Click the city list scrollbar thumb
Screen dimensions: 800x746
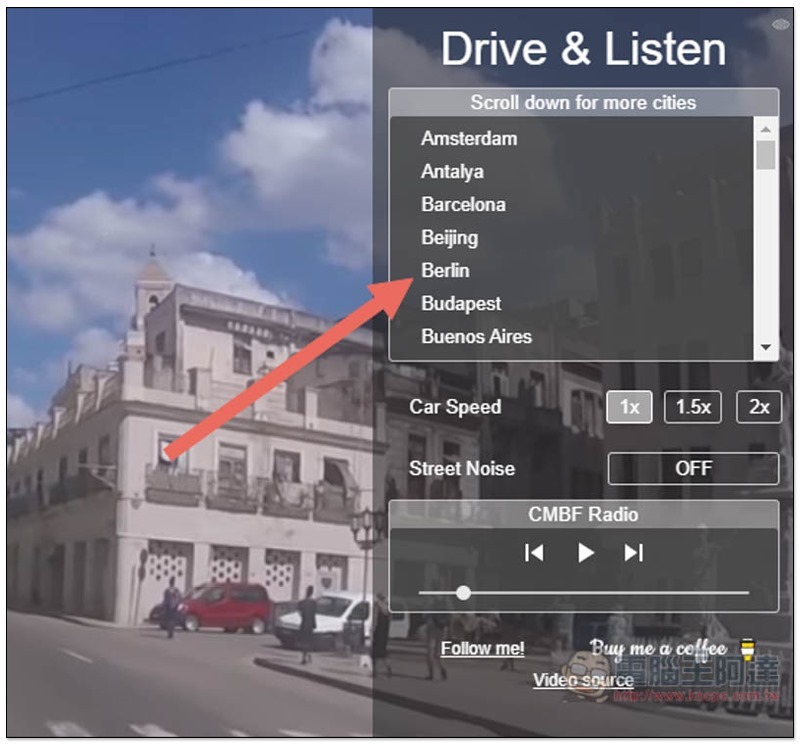click(x=766, y=155)
